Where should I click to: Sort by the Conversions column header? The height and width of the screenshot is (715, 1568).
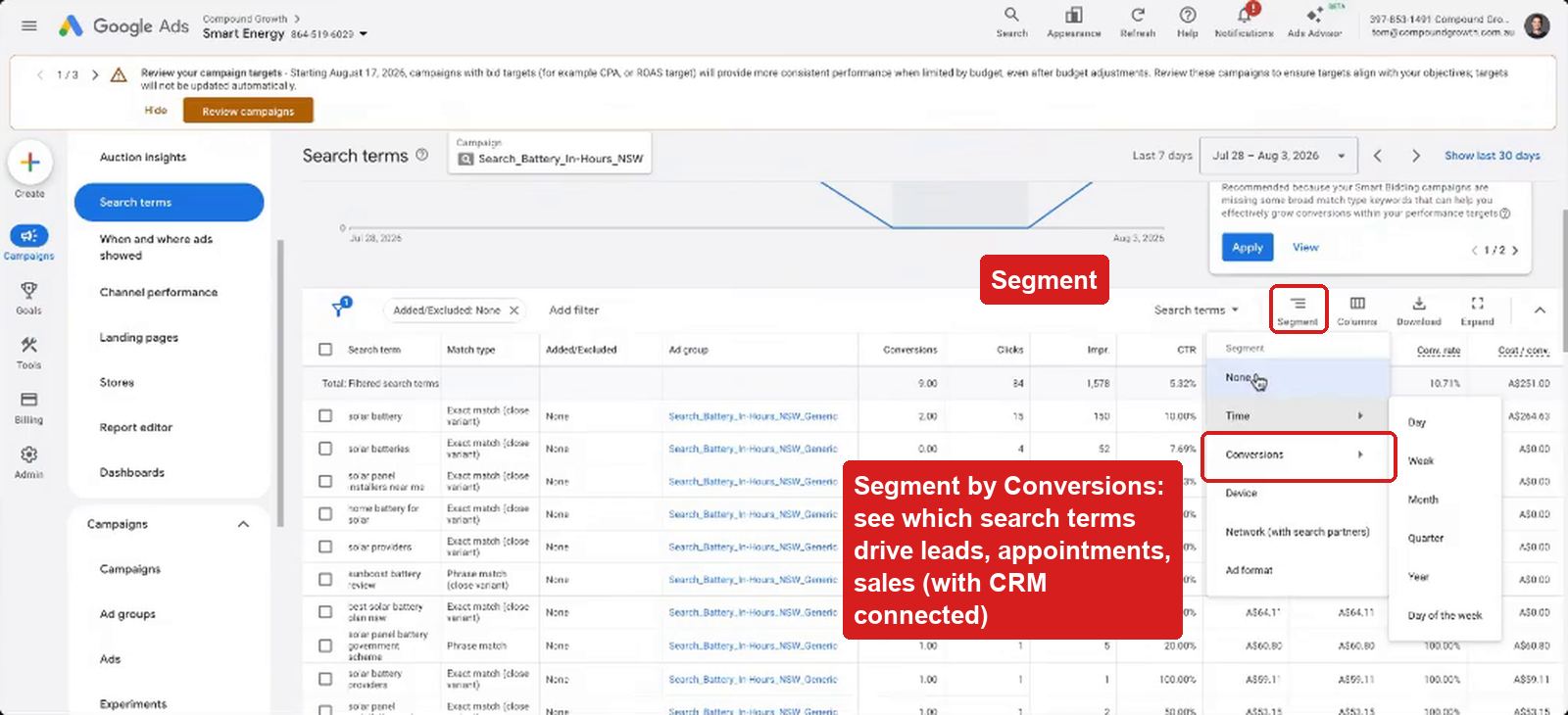click(909, 349)
